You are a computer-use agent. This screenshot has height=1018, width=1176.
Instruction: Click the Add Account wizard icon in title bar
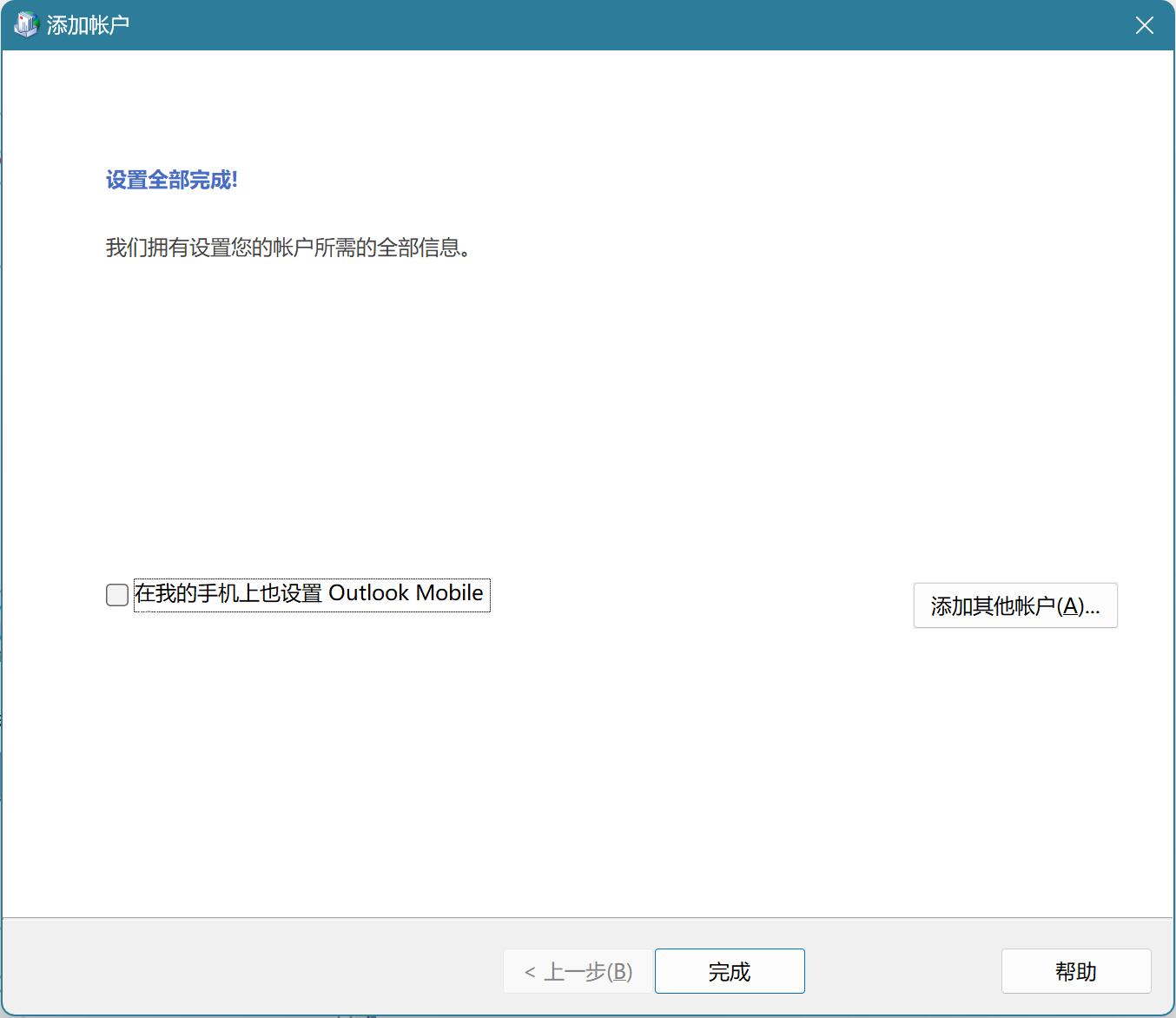pyautogui.click(x=26, y=24)
